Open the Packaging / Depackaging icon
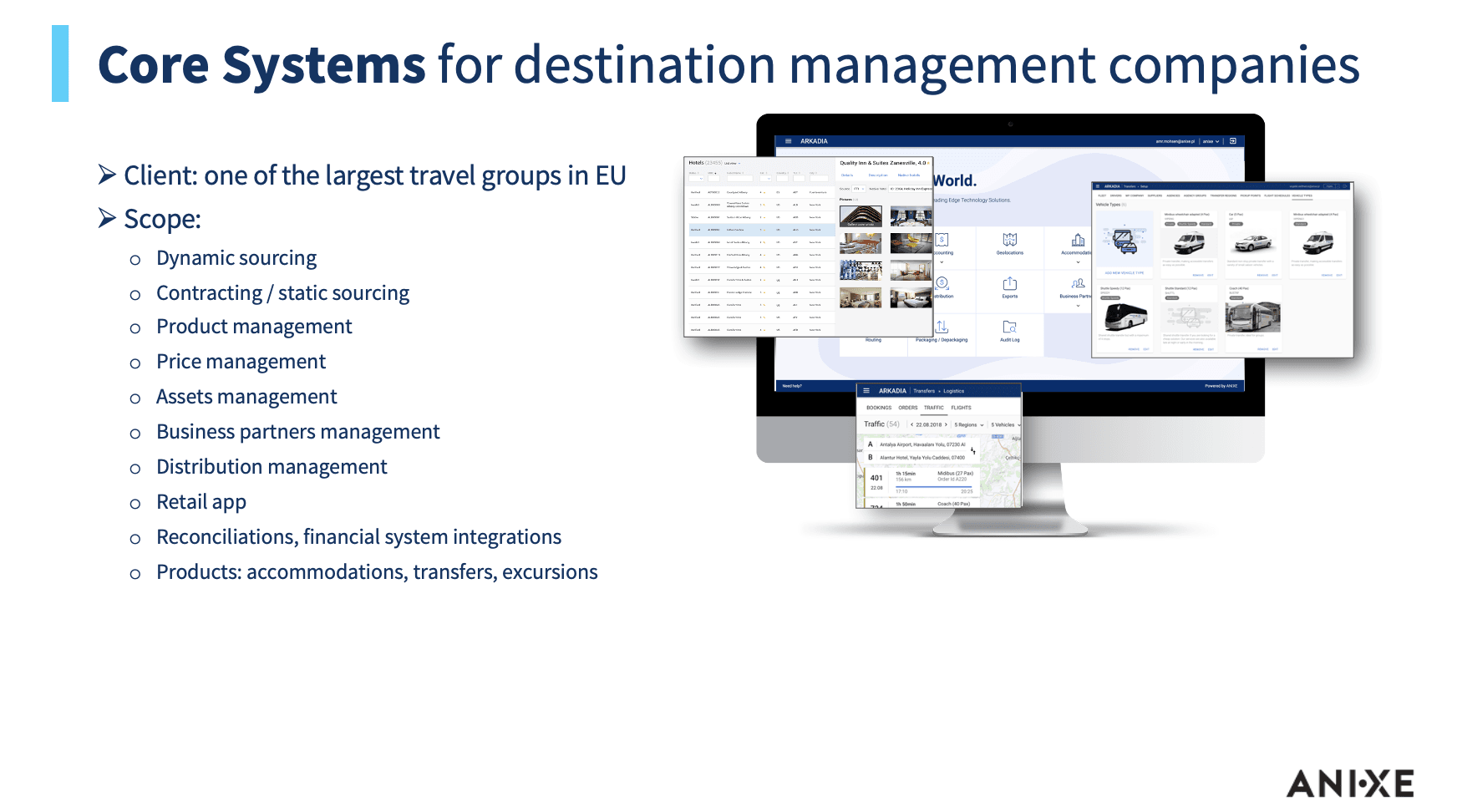The width and height of the screenshot is (1457, 812). [x=942, y=327]
